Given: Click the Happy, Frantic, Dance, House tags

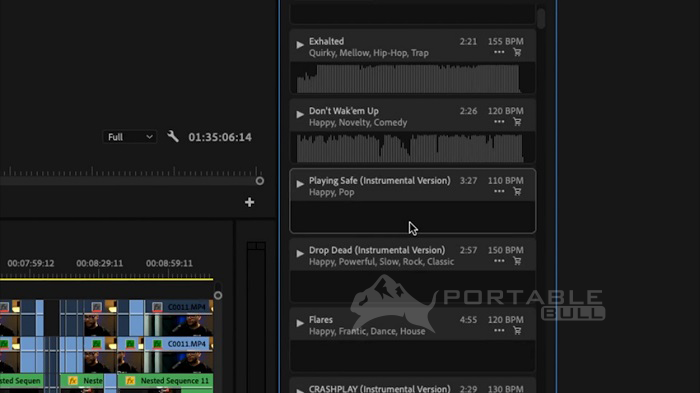Looking at the screenshot, I should (367, 331).
